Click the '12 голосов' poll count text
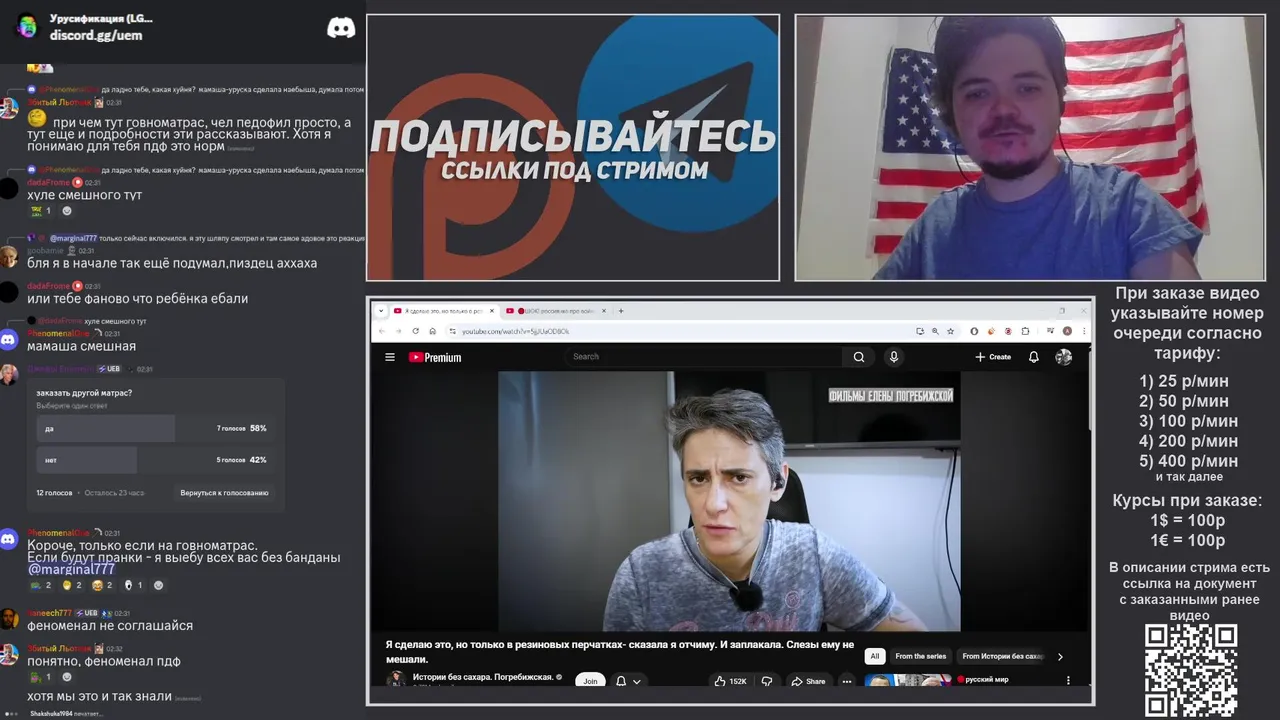This screenshot has width=1280, height=720. (54, 493)
